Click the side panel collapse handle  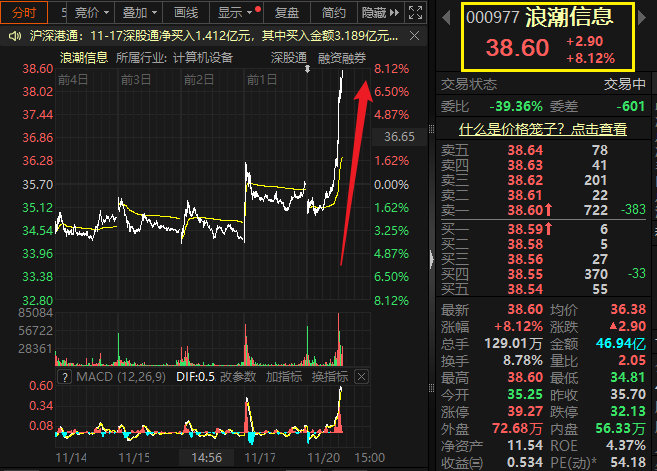click(432, 259)
